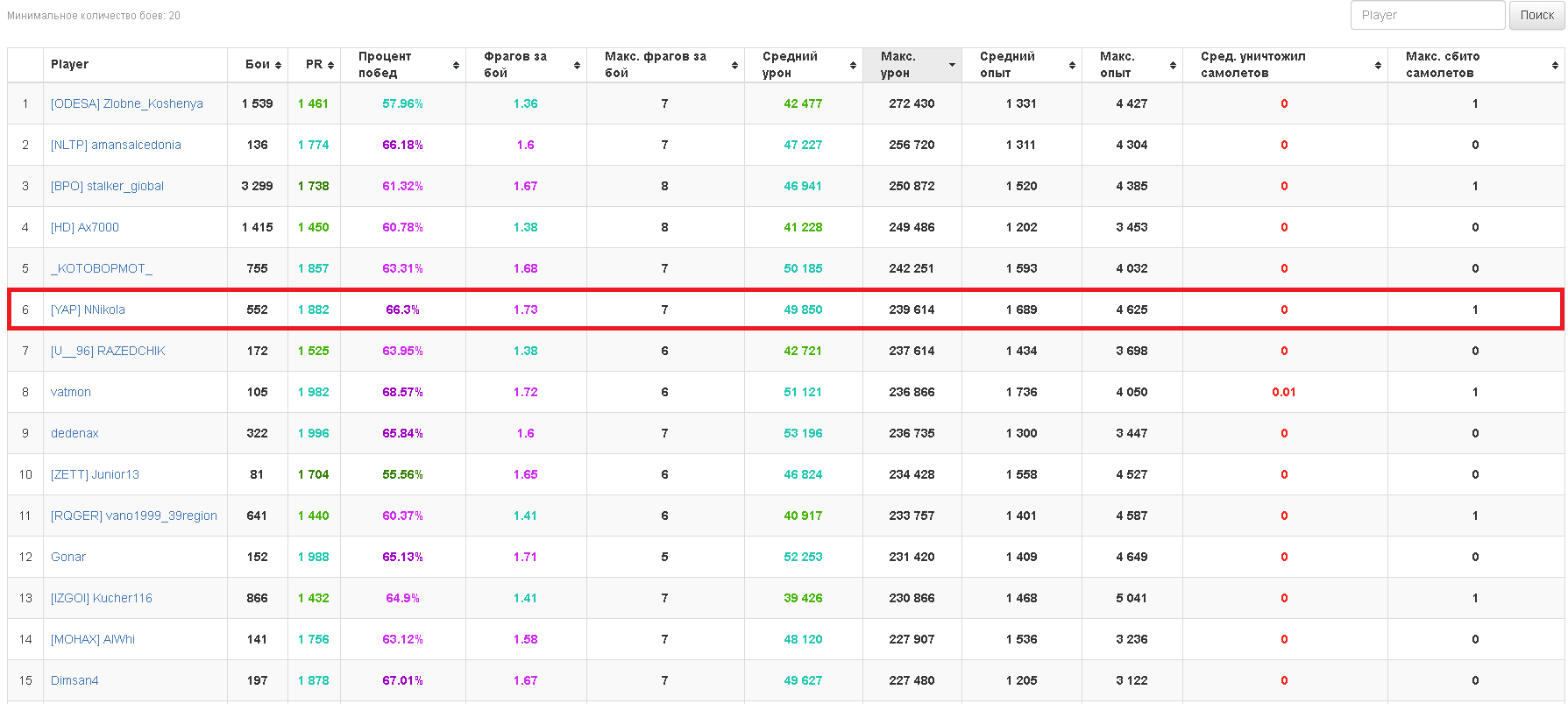
Task: Click the Поиск search button
Action: 1536,15
